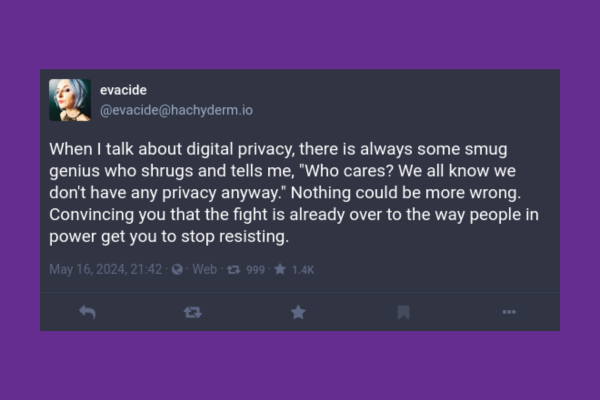
Task: Open evacide's profile avatar picture
Action: (70, 100)
